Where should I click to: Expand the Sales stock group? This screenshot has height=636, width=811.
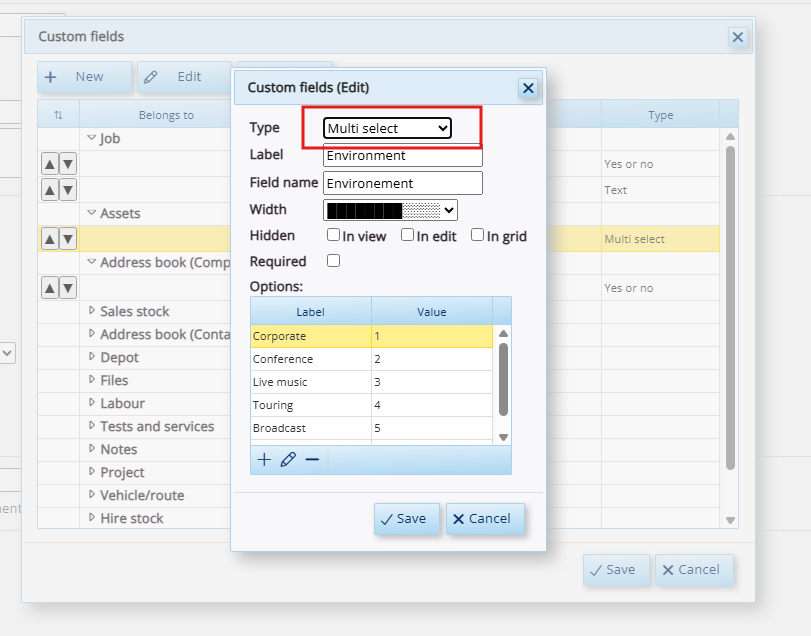pos(92,310)
